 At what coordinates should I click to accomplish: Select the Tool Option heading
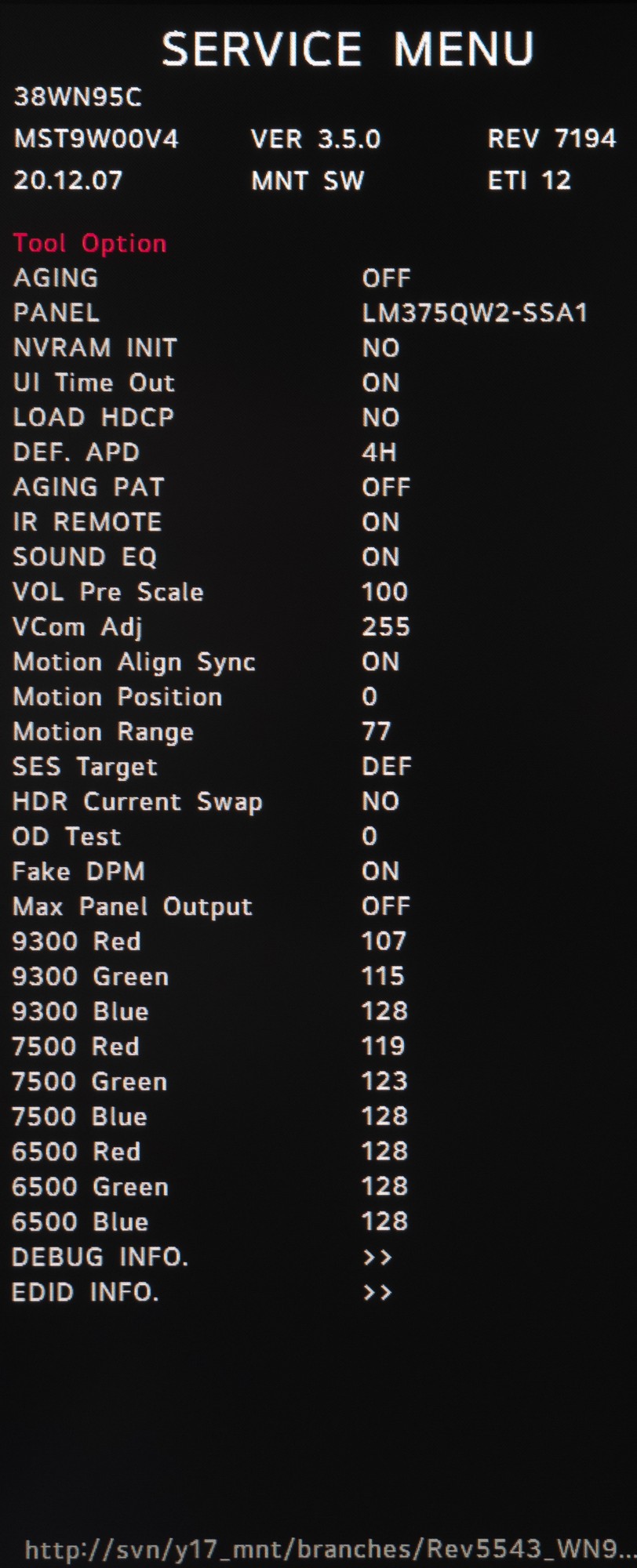[89, 243]
